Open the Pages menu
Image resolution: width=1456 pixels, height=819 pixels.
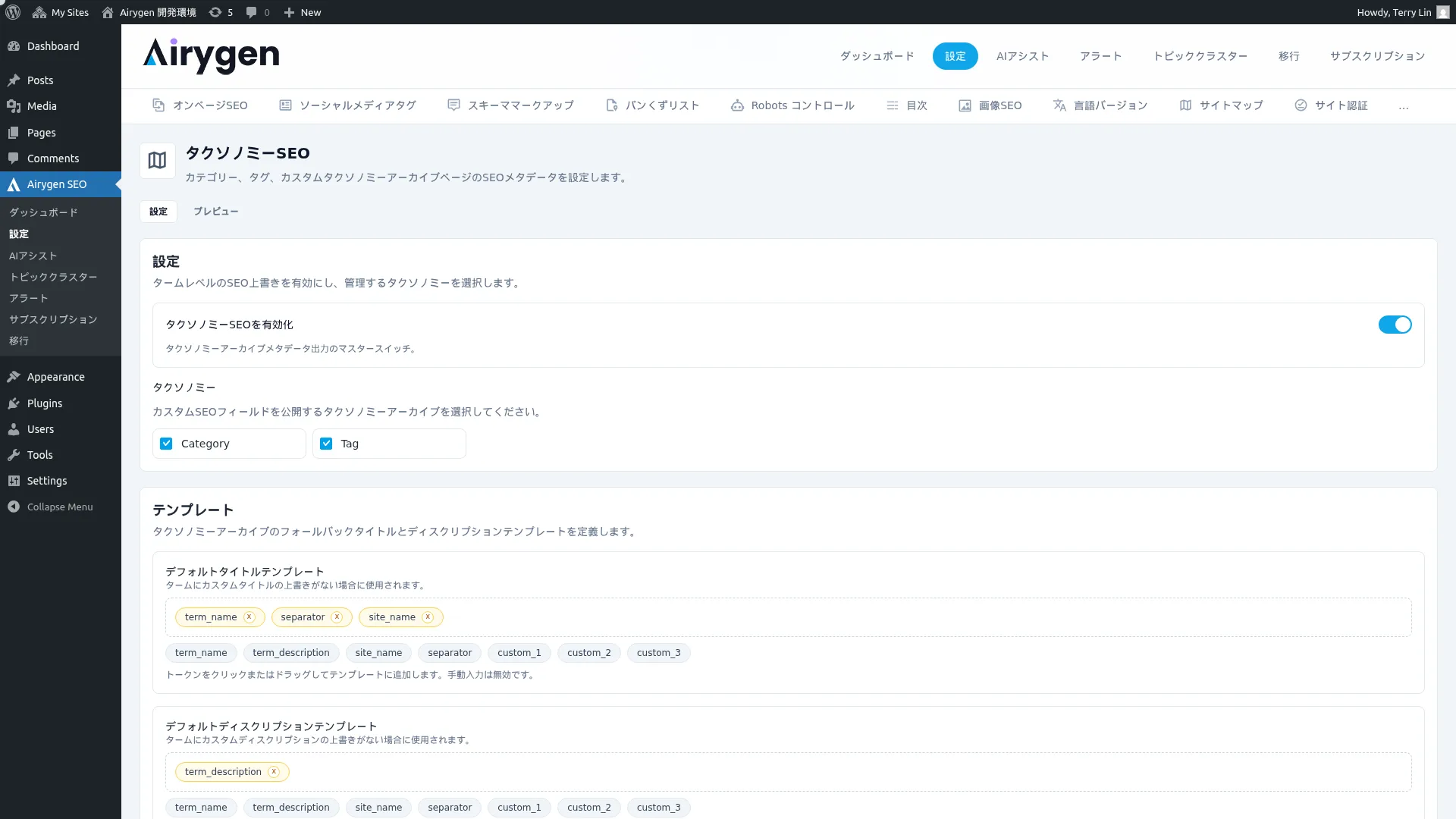tap(61, 133)
